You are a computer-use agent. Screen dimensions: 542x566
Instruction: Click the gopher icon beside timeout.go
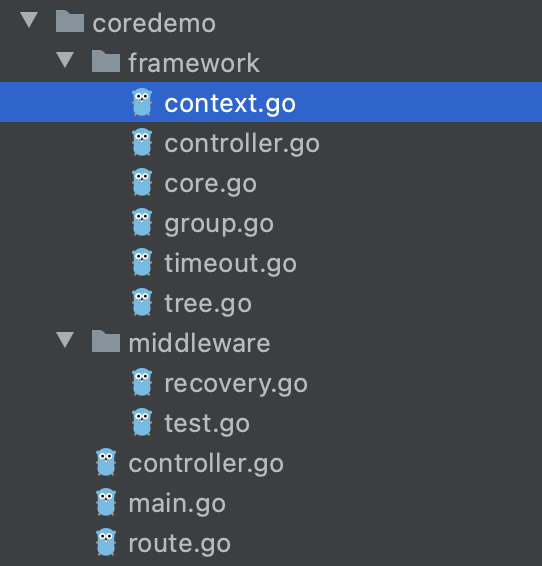click(142, 262)
